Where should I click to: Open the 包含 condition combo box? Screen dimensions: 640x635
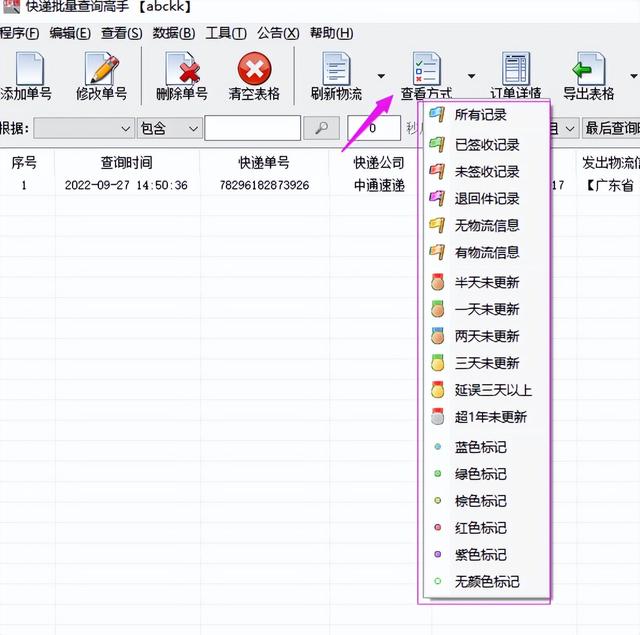[x=168, y=128]
